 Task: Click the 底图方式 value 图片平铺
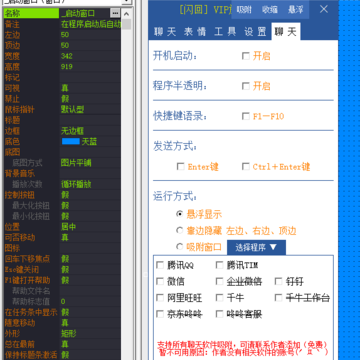point(76,163)
